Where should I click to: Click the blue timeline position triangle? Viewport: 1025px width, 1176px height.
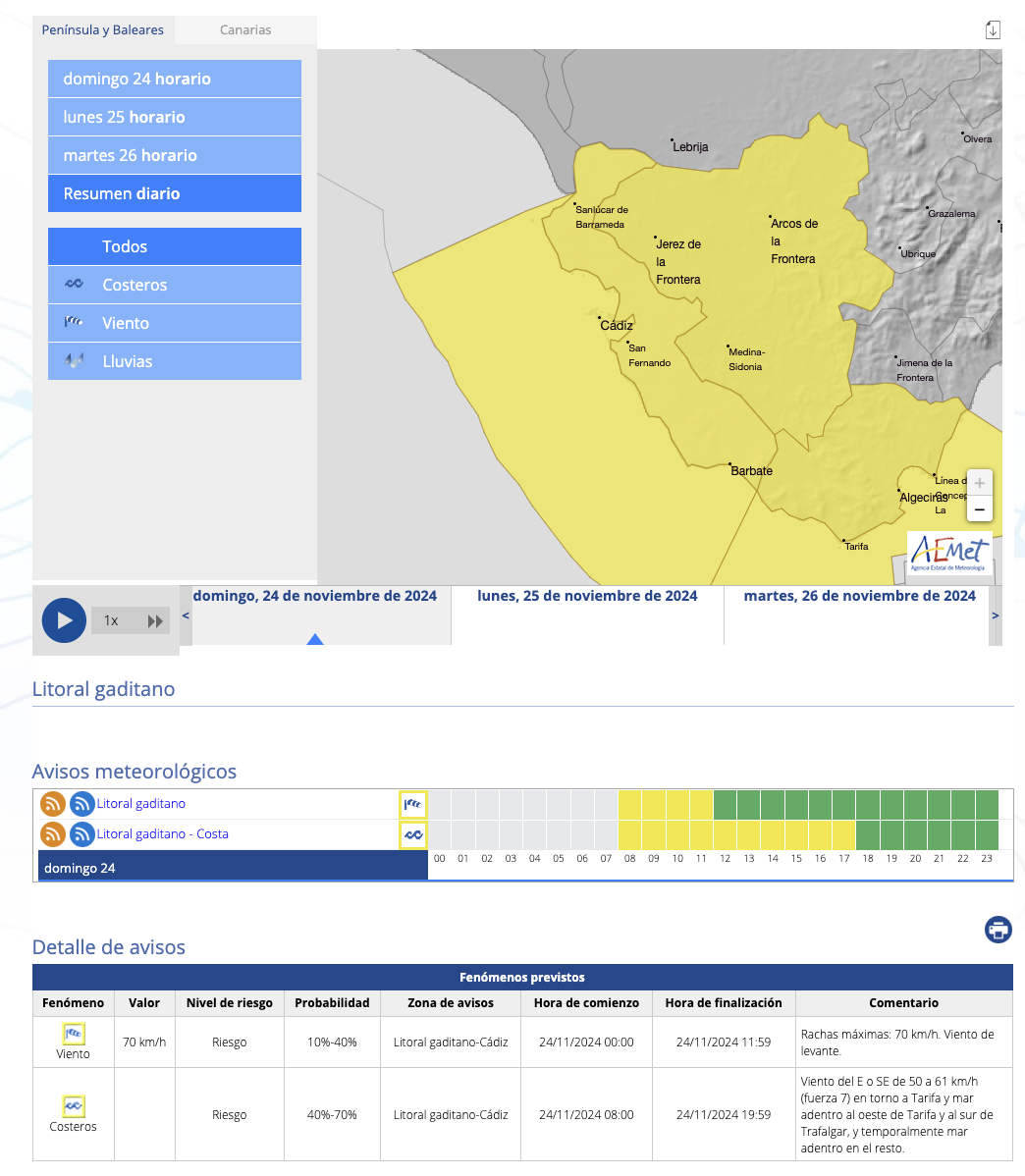(315, 639)
